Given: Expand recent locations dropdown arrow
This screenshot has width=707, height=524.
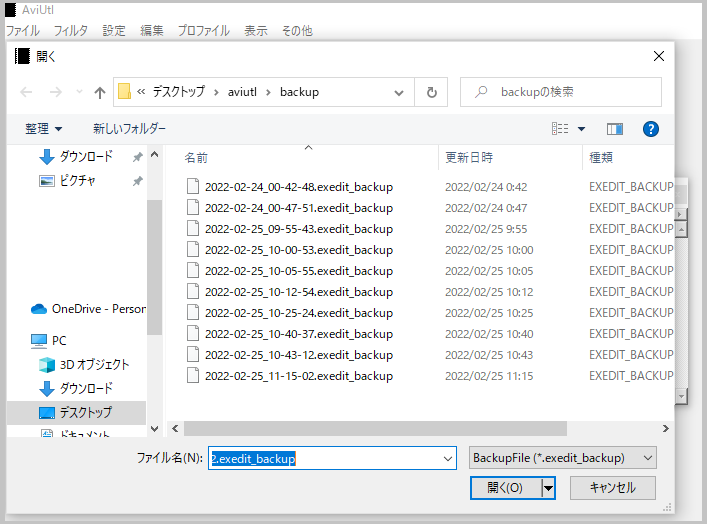Looking at the screenshot, I should click(79, 92).
